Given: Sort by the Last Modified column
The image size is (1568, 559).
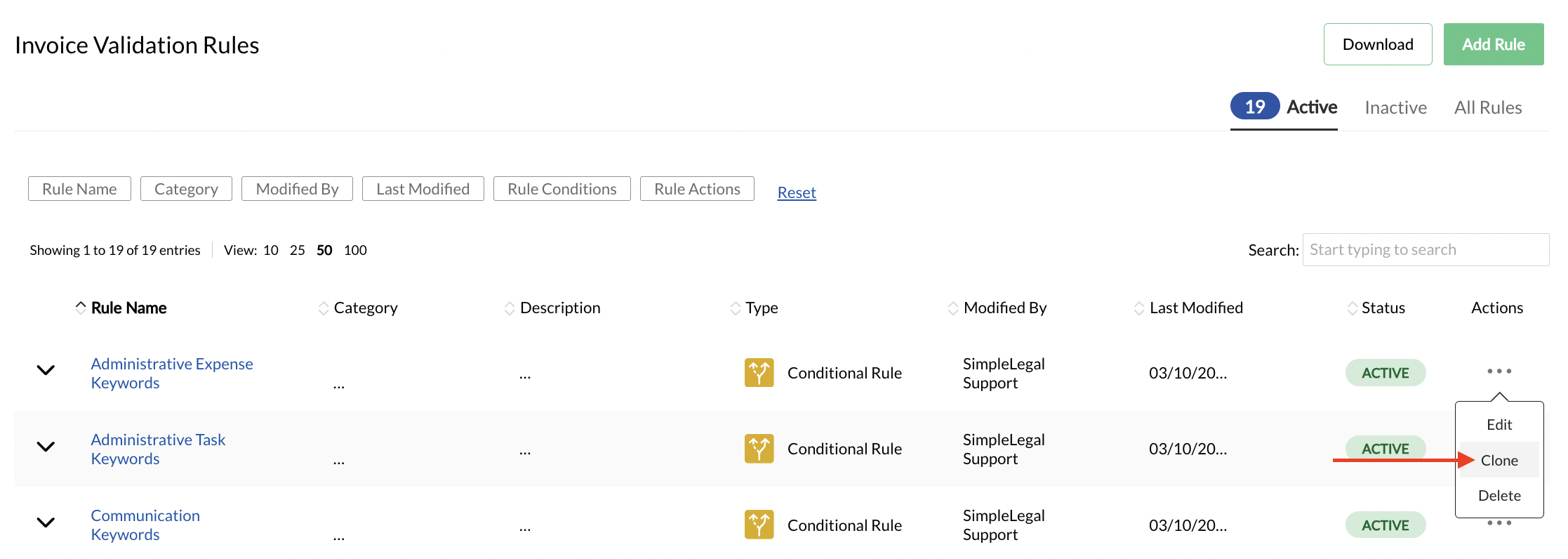Looking at the screenshot, I should point(1195,308).
